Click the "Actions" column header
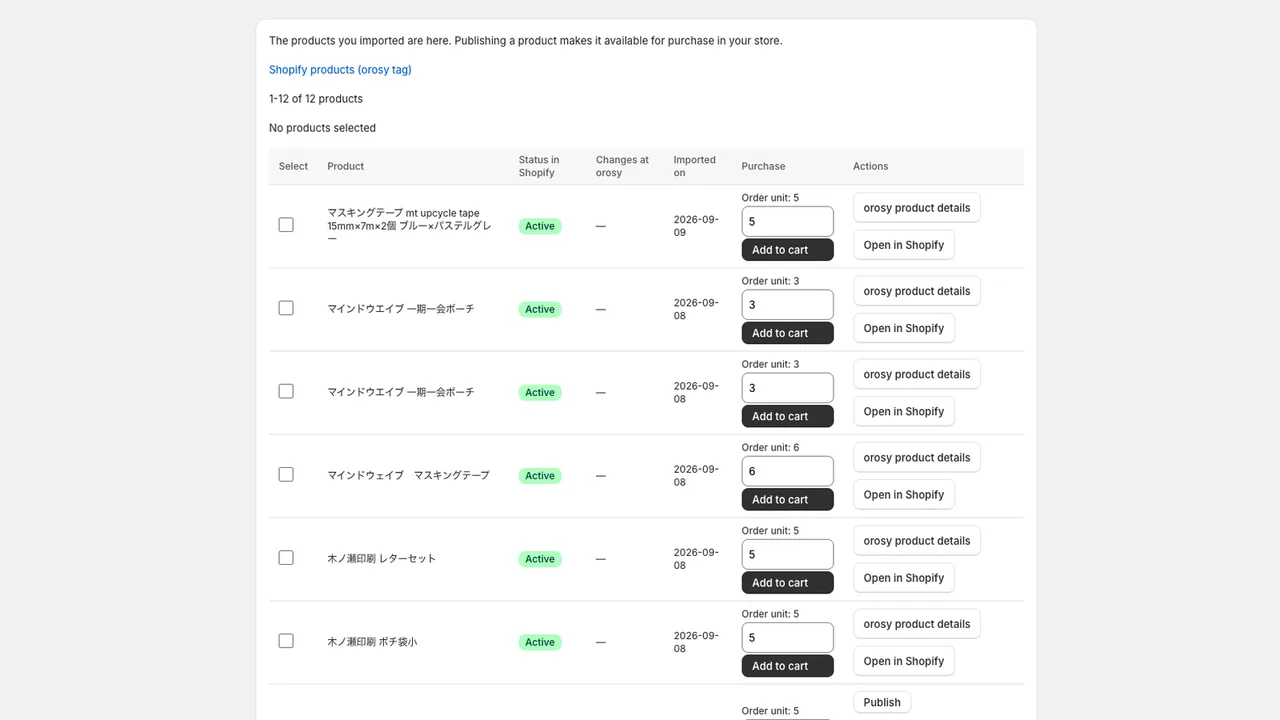The width and height of the screenshot is (1280, 720). [870, 166]
